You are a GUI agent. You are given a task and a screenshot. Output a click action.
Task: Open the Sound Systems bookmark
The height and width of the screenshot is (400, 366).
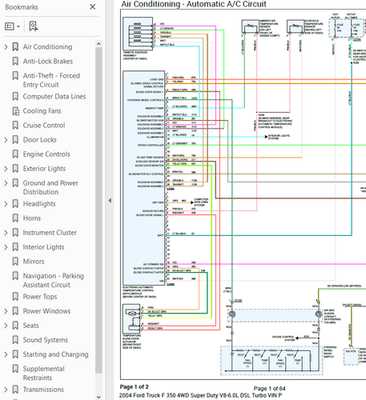[x=45, y=340]
